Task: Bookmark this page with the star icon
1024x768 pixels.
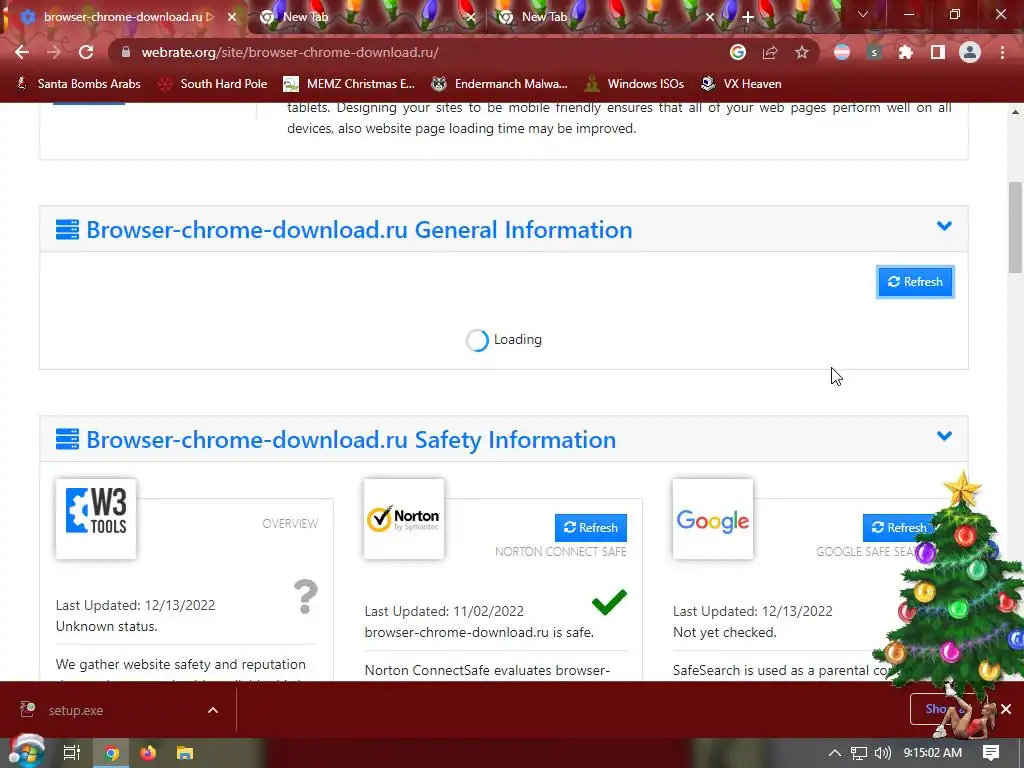Action: (x=802, y=52)
